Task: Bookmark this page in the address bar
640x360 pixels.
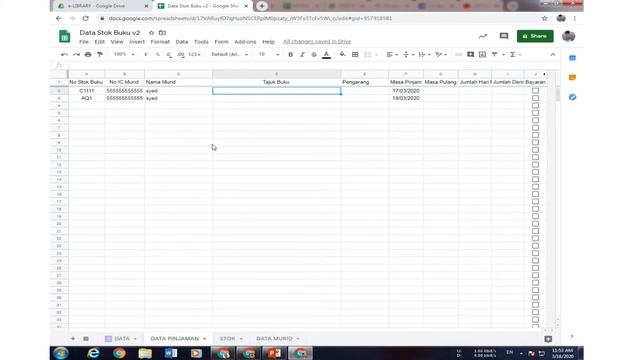Action: point(544,18)
